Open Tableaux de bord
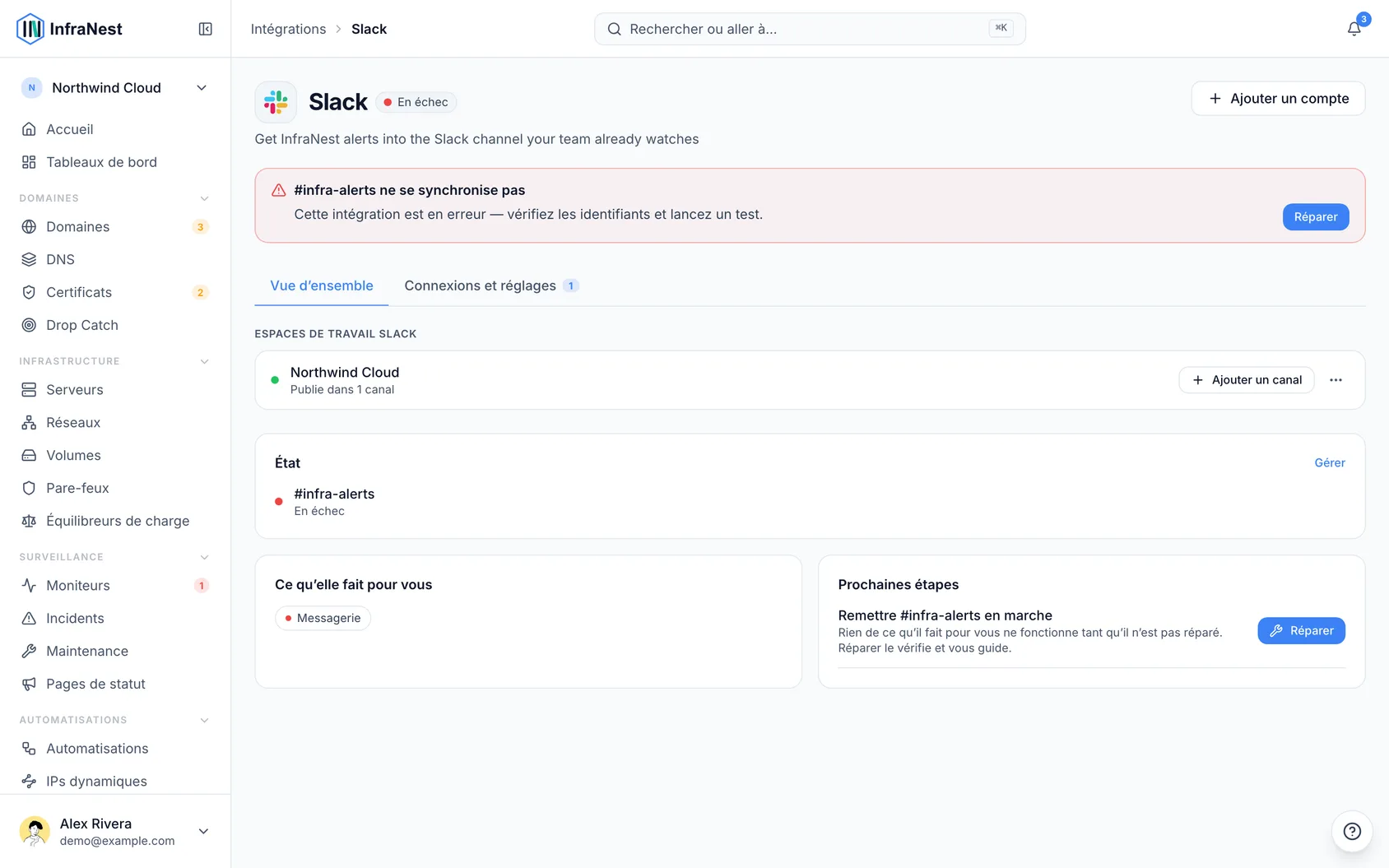The image size is (1389, 868). tap(115, 162)
